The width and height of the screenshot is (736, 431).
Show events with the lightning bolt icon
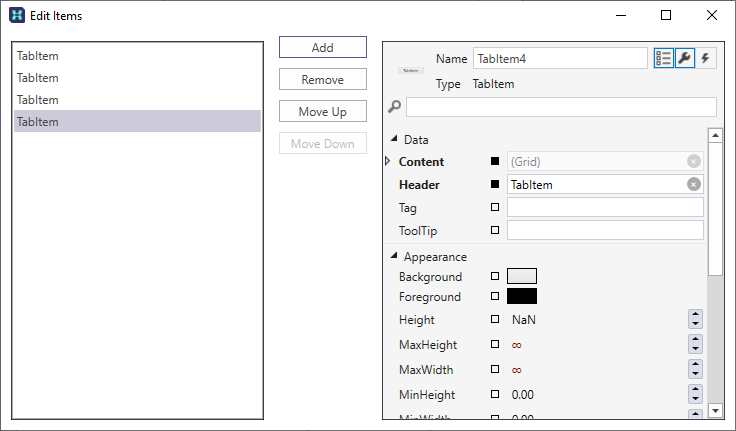coord(705,58)
